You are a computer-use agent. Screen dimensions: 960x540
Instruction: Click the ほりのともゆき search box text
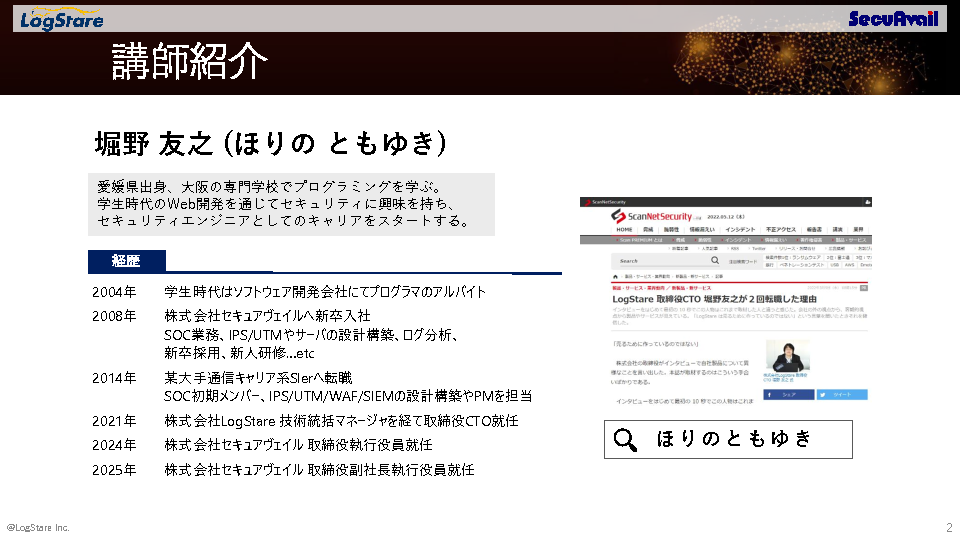(x=734, y=439)
